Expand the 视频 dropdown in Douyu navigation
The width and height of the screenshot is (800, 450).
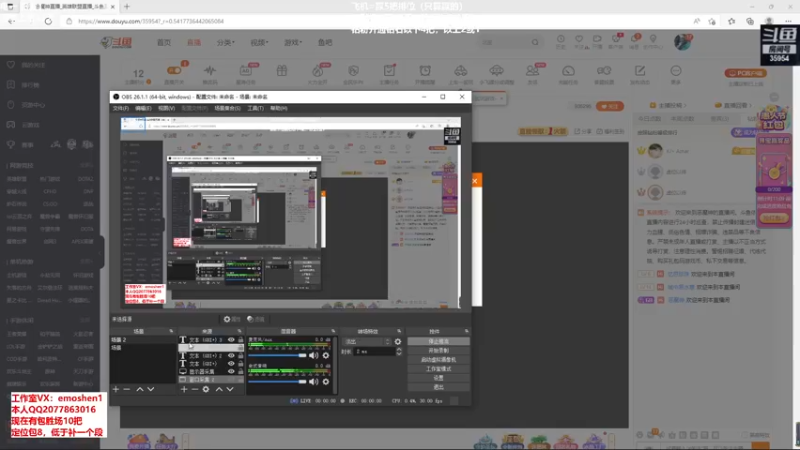(x=259, y=43)
